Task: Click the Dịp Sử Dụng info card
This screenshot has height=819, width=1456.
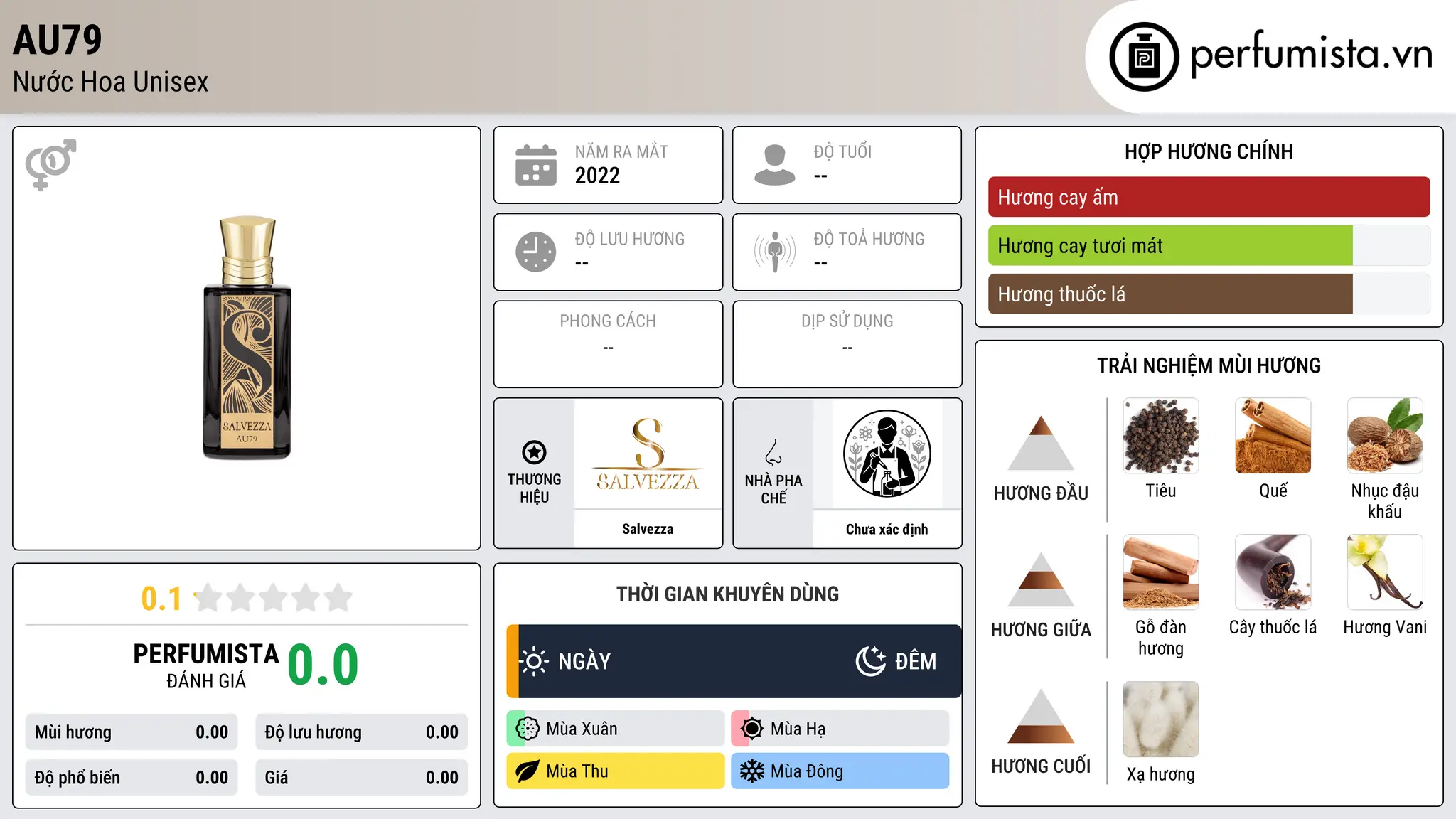Action: point(847,344)
